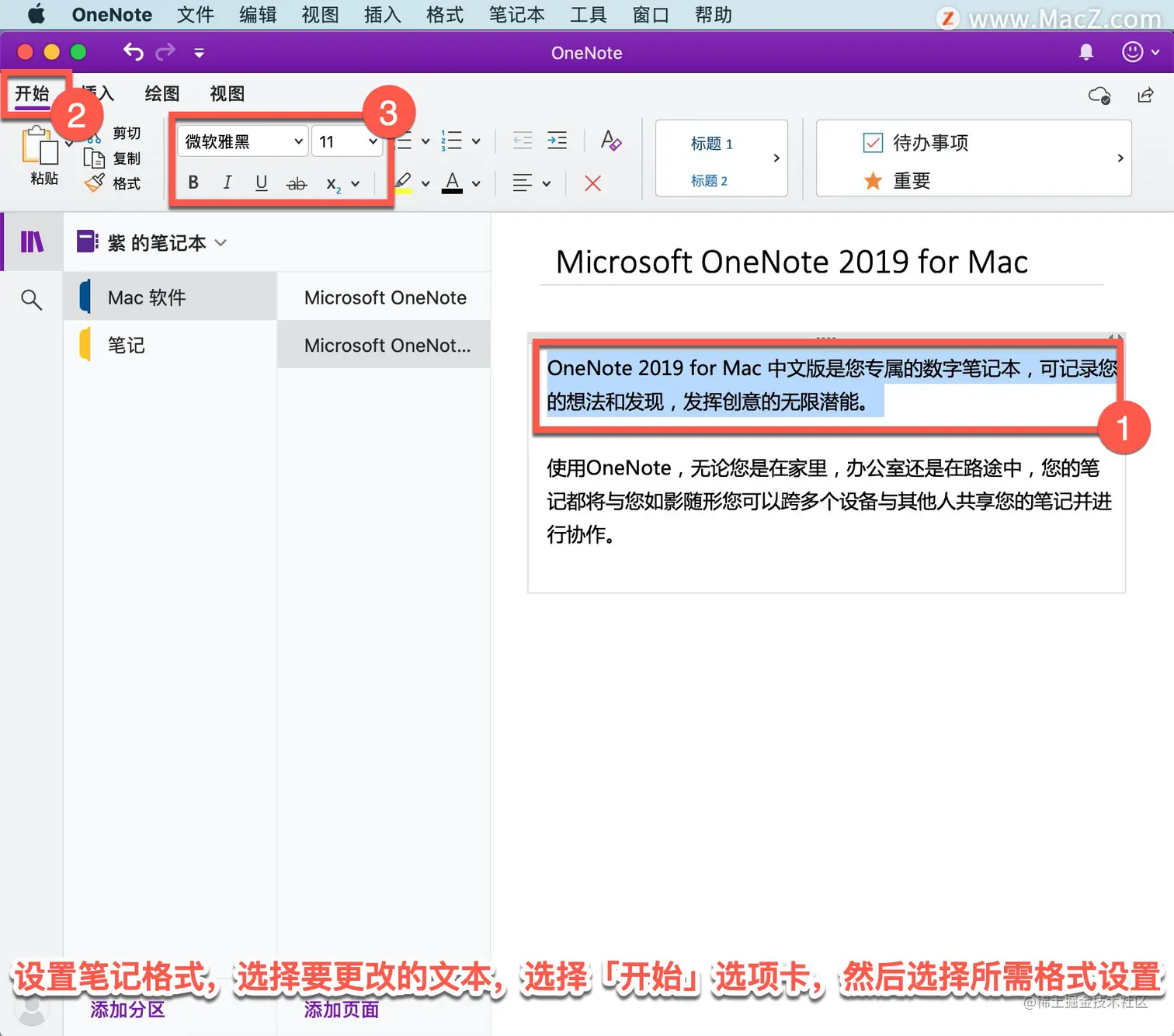Toggle the notebooks navigation icon

point(32,242)
